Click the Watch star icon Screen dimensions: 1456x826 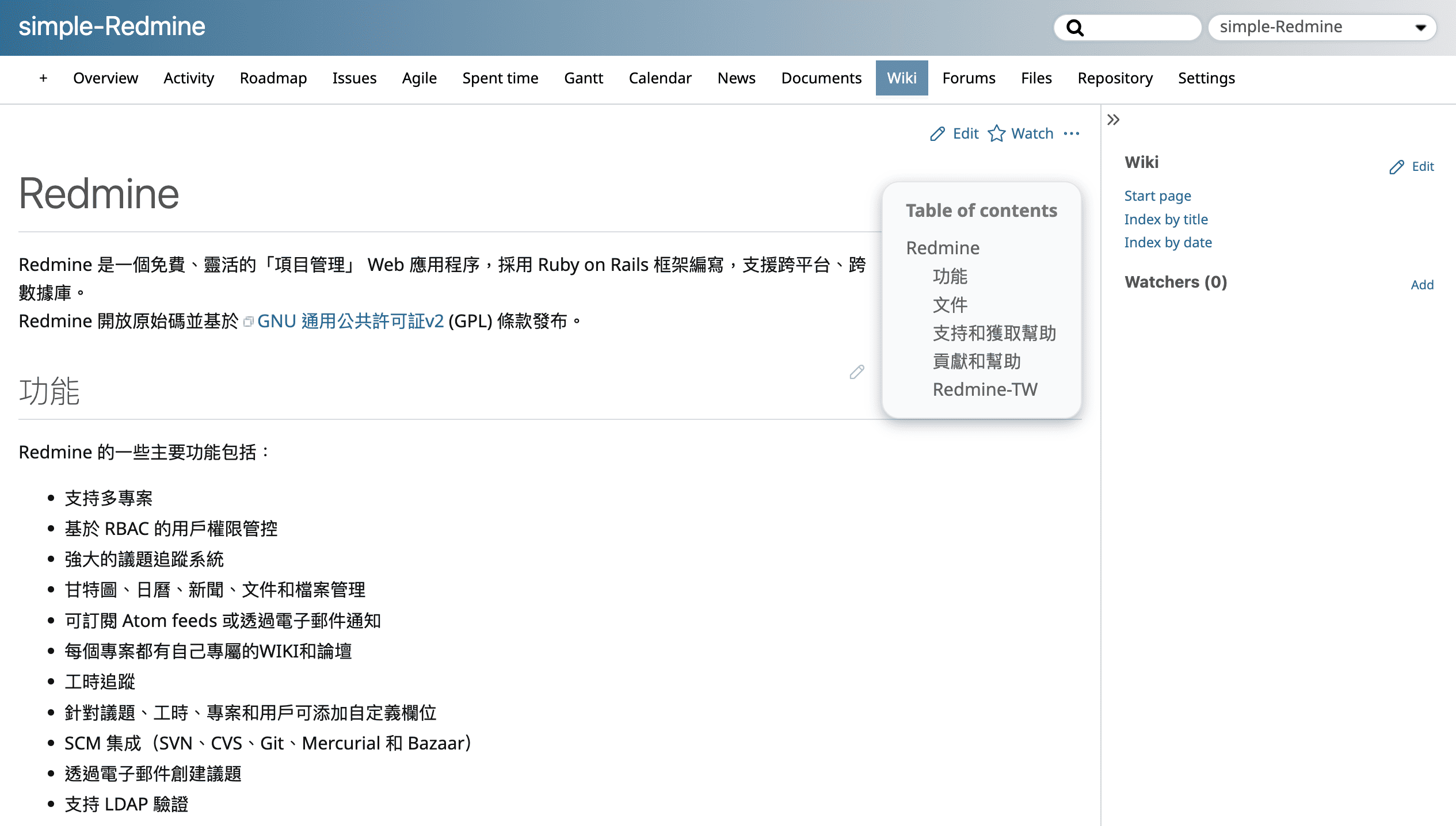coord(997,133)
